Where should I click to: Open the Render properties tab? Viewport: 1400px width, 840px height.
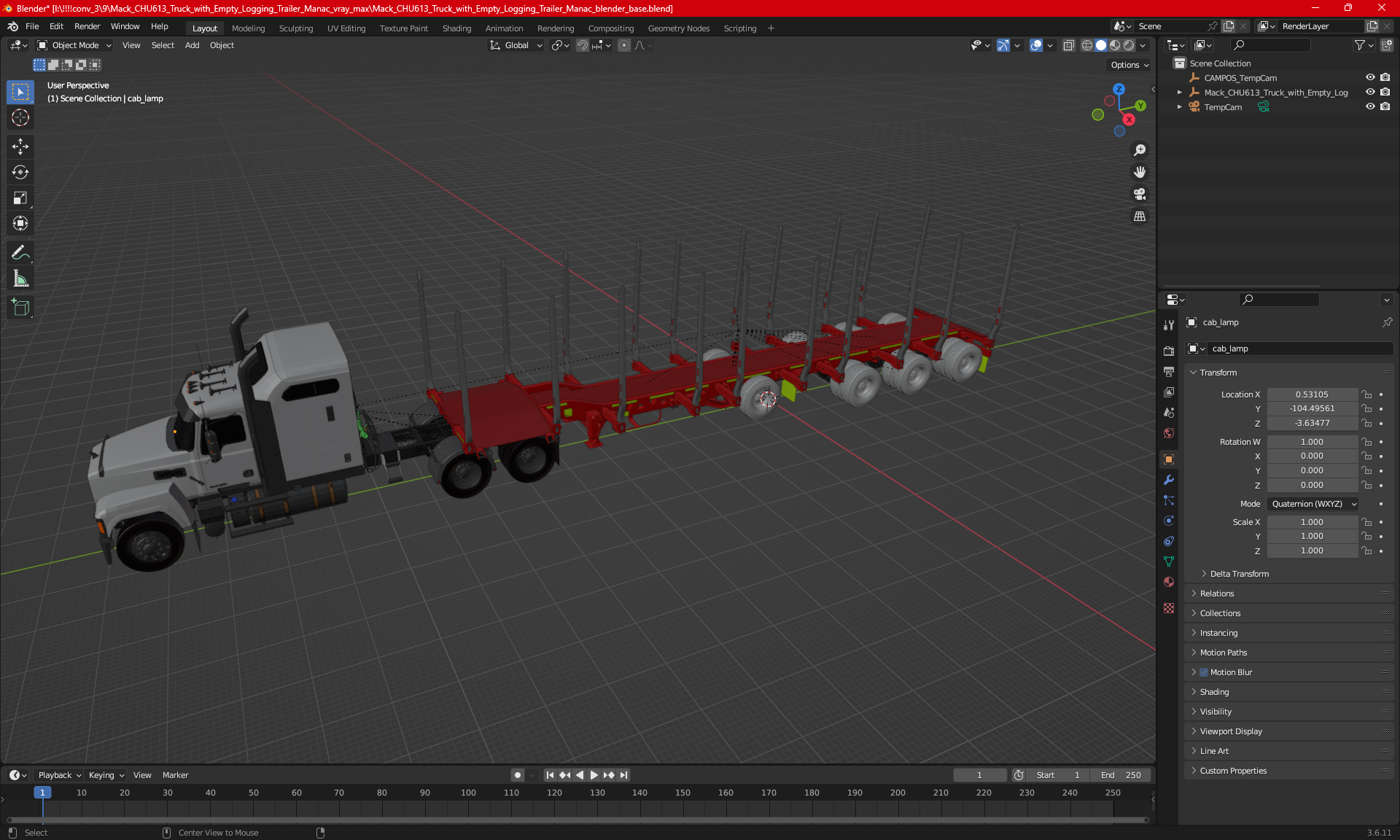coord(1169,351)
